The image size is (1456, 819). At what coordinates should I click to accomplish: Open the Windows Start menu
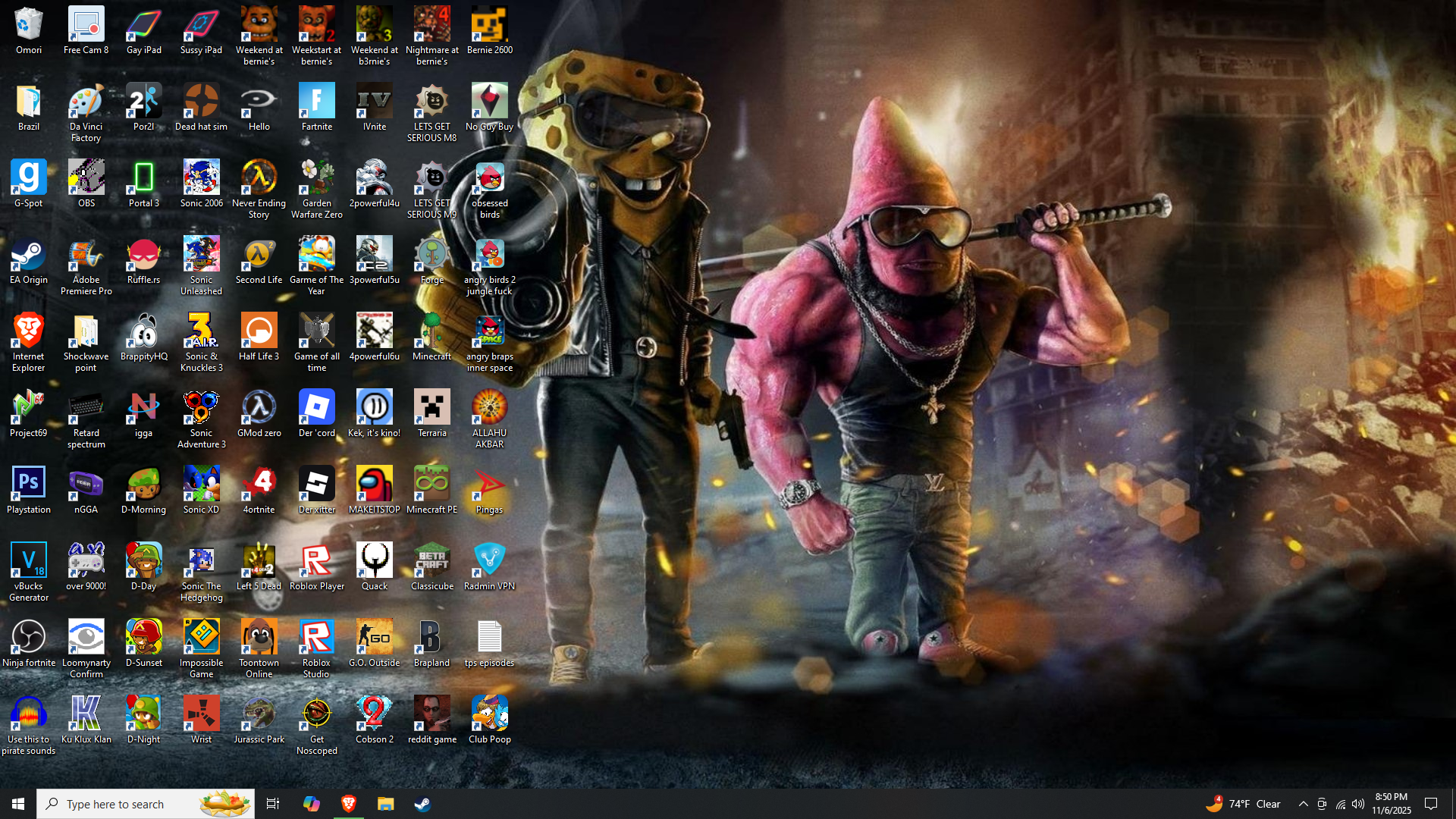coord(18,804)
